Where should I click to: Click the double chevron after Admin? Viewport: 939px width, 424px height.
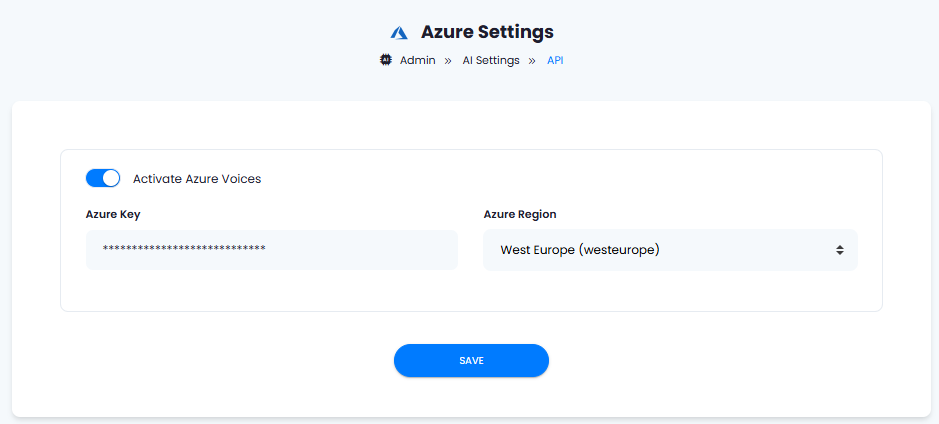pyautogui.click(x=448, y=60)
